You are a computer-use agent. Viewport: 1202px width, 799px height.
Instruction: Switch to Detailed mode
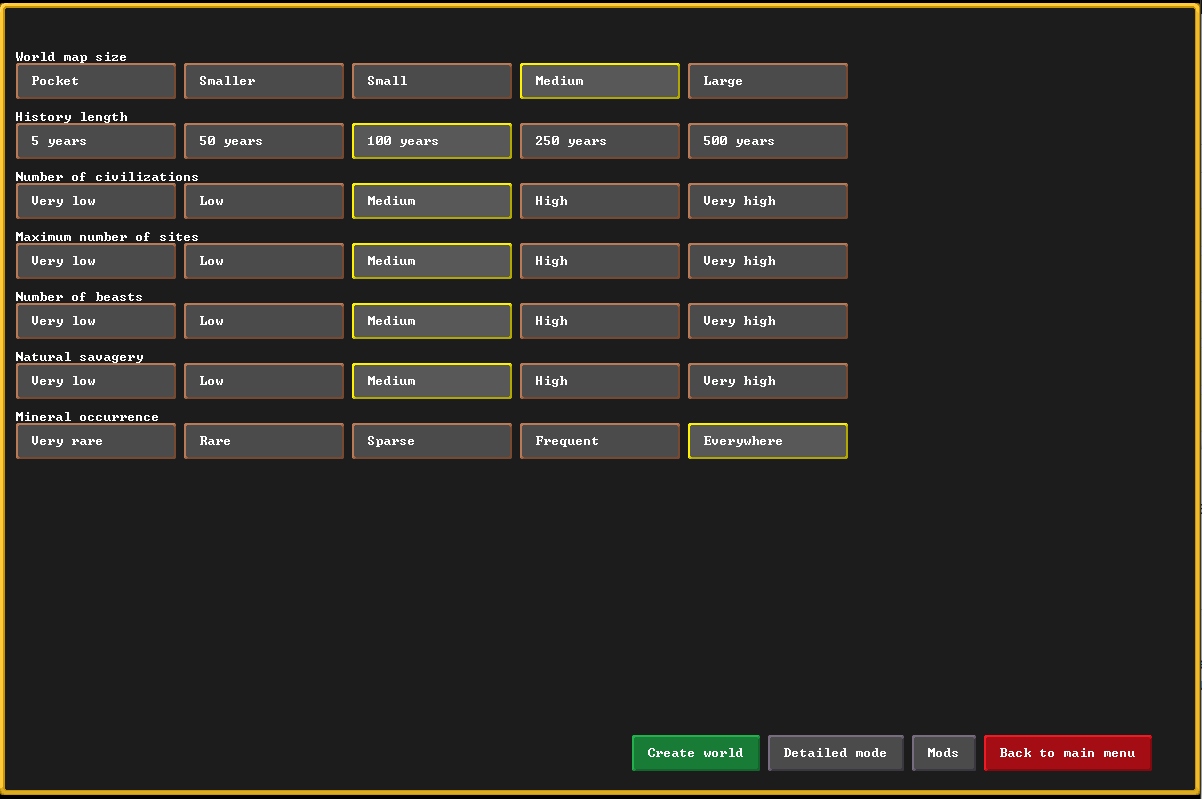tap(835, 753)
